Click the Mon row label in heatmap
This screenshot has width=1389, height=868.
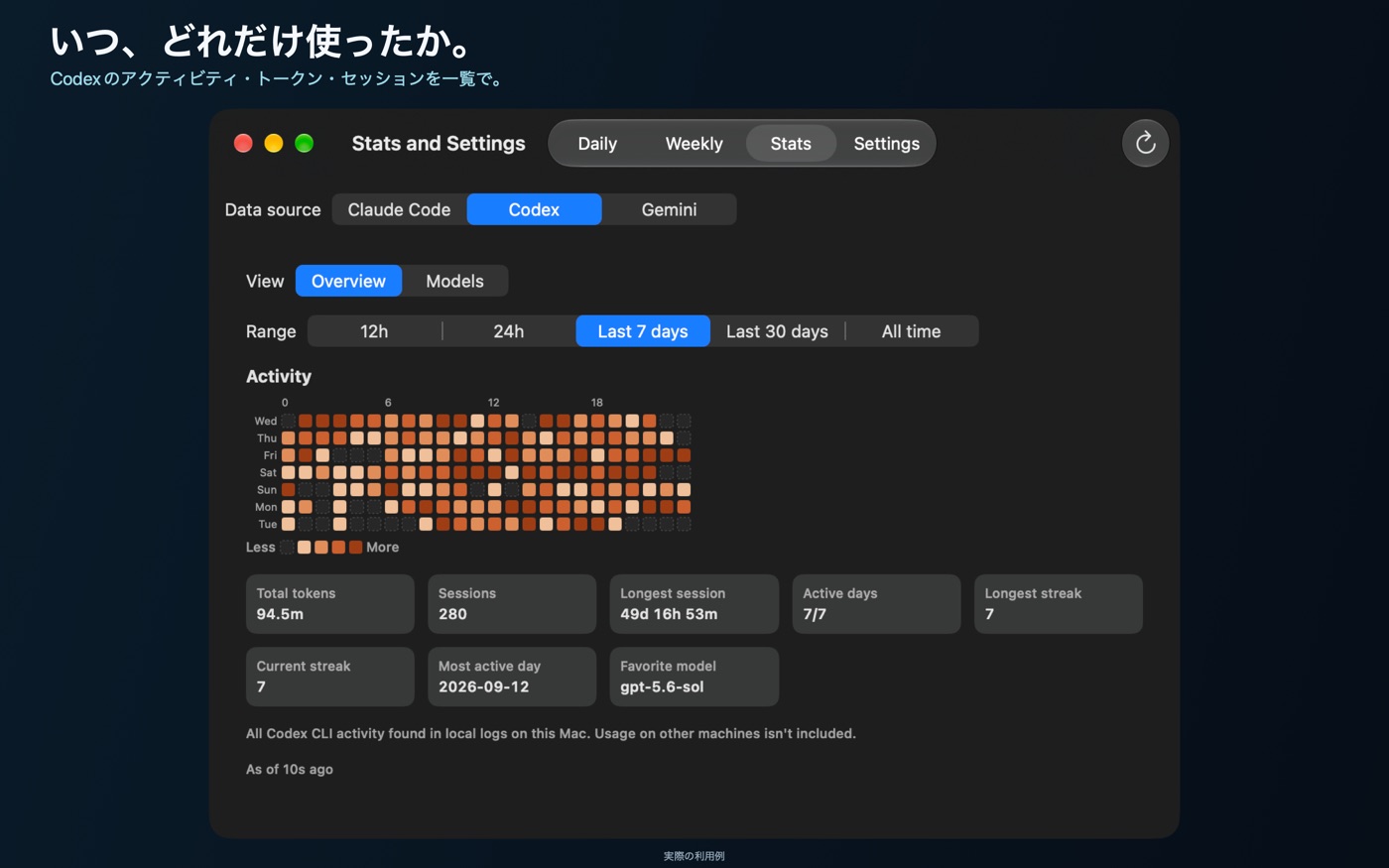266,507
